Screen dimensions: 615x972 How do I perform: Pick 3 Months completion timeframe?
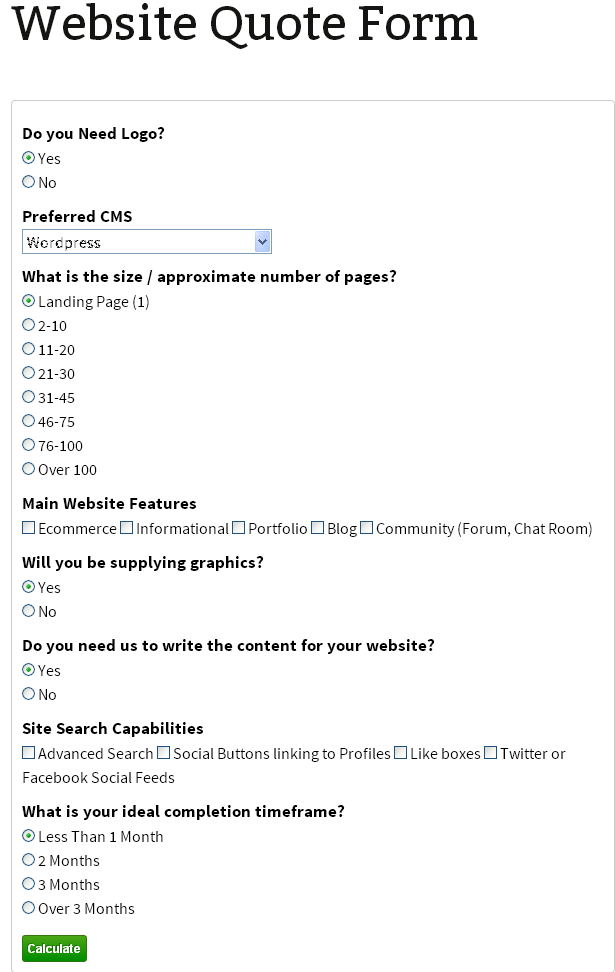coord(28,884)
